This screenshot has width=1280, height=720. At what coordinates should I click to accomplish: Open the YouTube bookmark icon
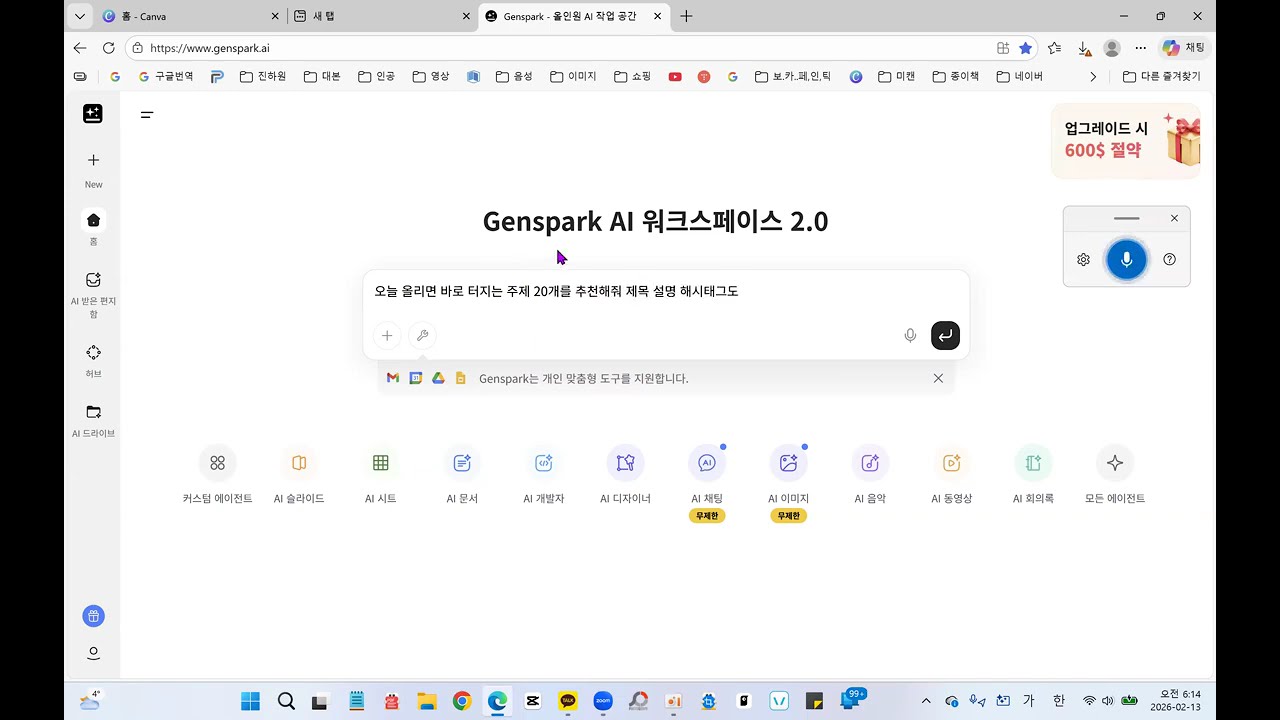(675, 76)
